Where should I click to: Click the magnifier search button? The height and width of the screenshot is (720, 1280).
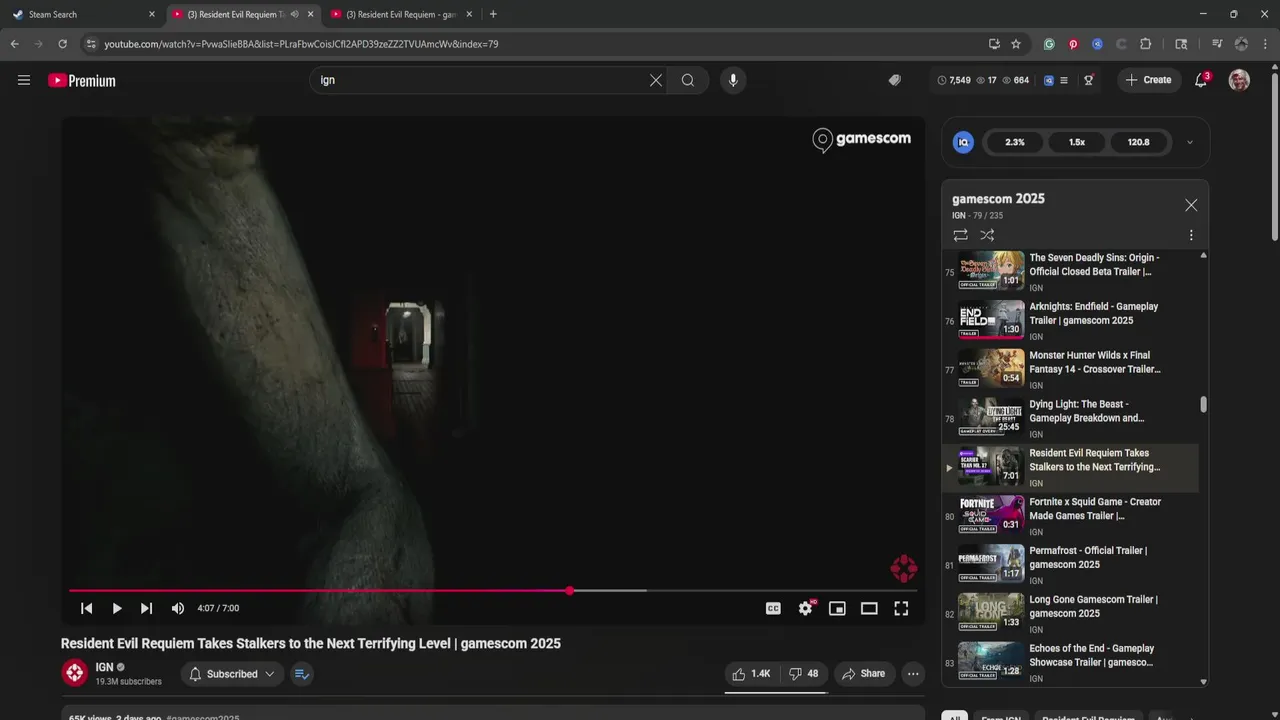(x=688, y=80)
